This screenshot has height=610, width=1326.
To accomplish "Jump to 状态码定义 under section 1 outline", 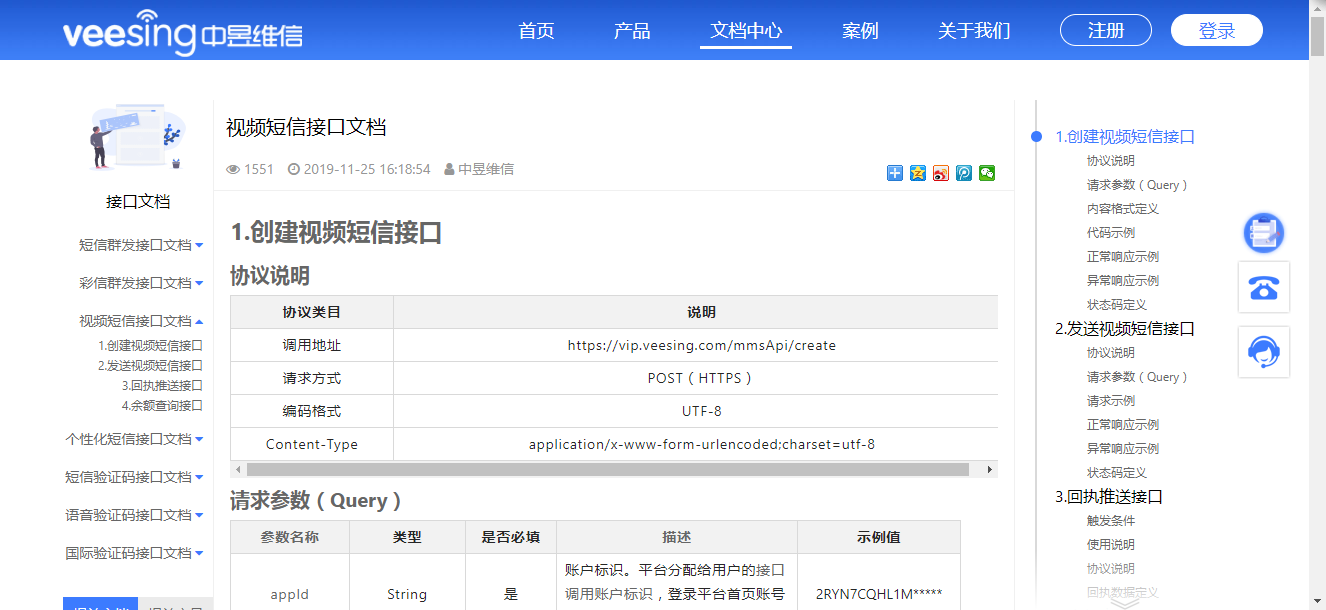I will click(1117, 305).
